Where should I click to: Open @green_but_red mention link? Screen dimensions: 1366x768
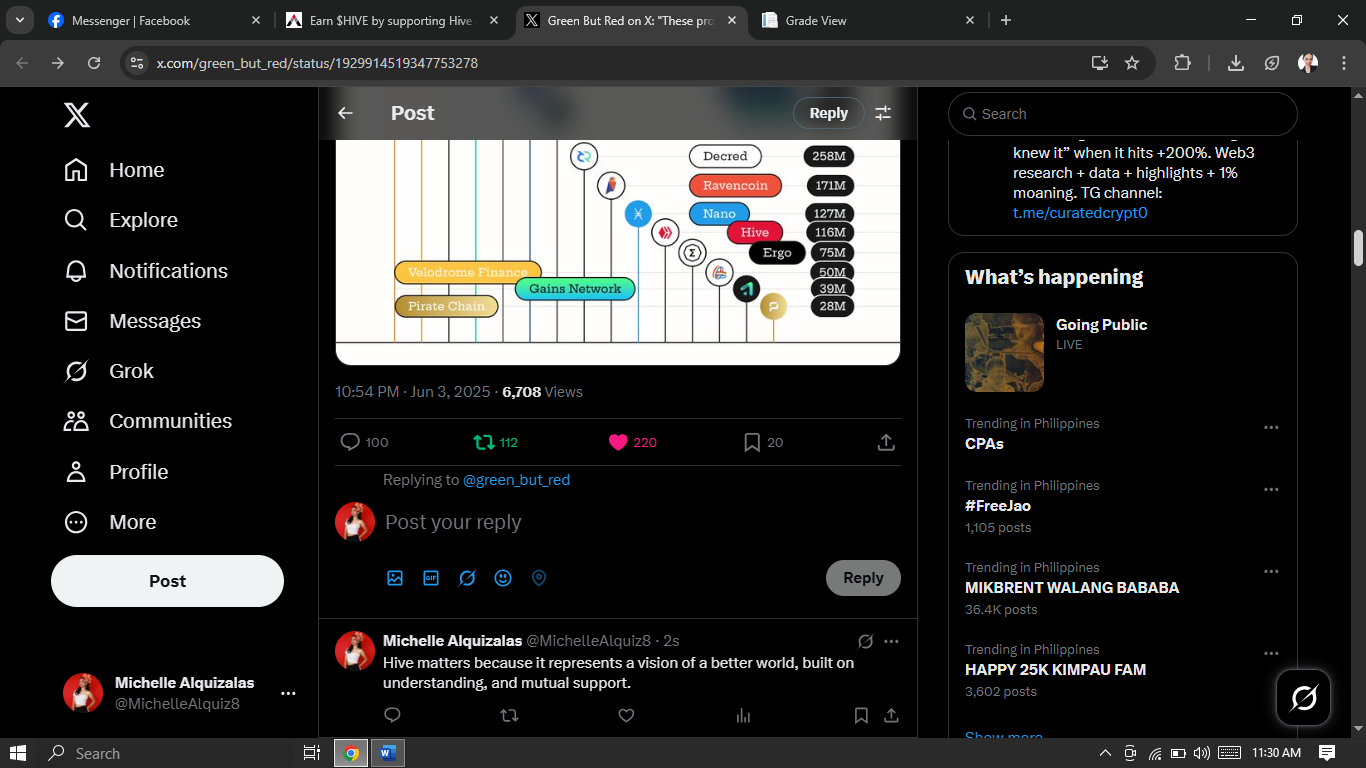(516, 480)
